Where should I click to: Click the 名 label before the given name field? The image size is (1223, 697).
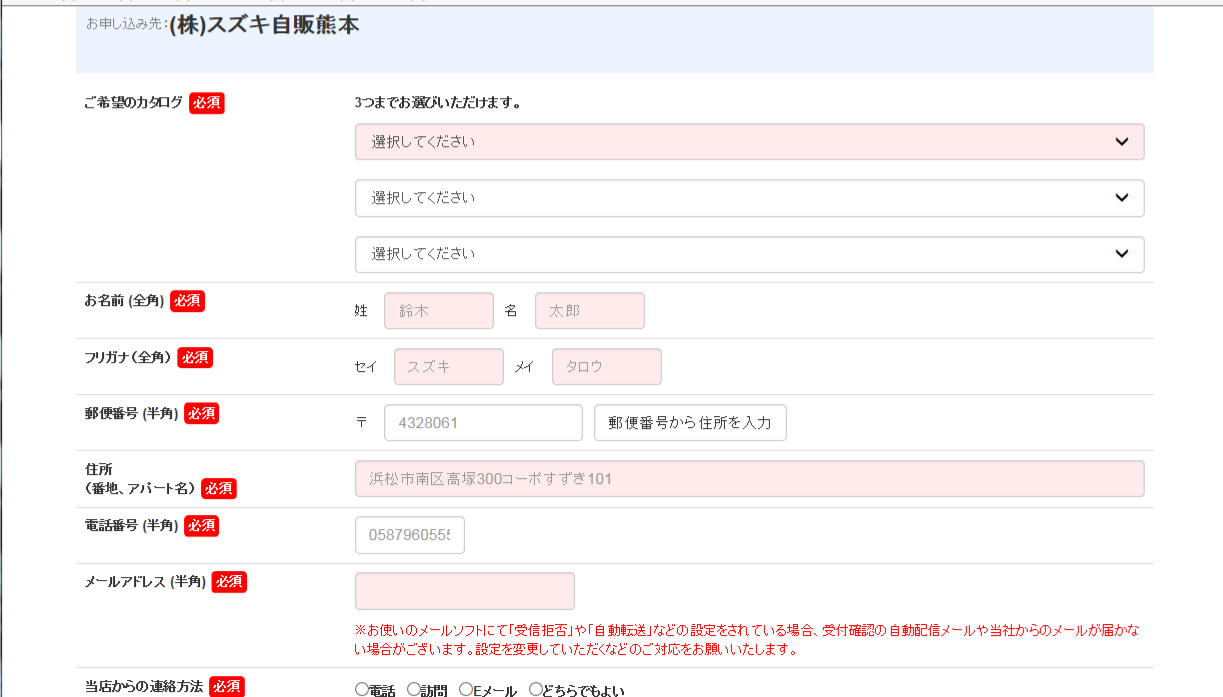pos(511,311)
